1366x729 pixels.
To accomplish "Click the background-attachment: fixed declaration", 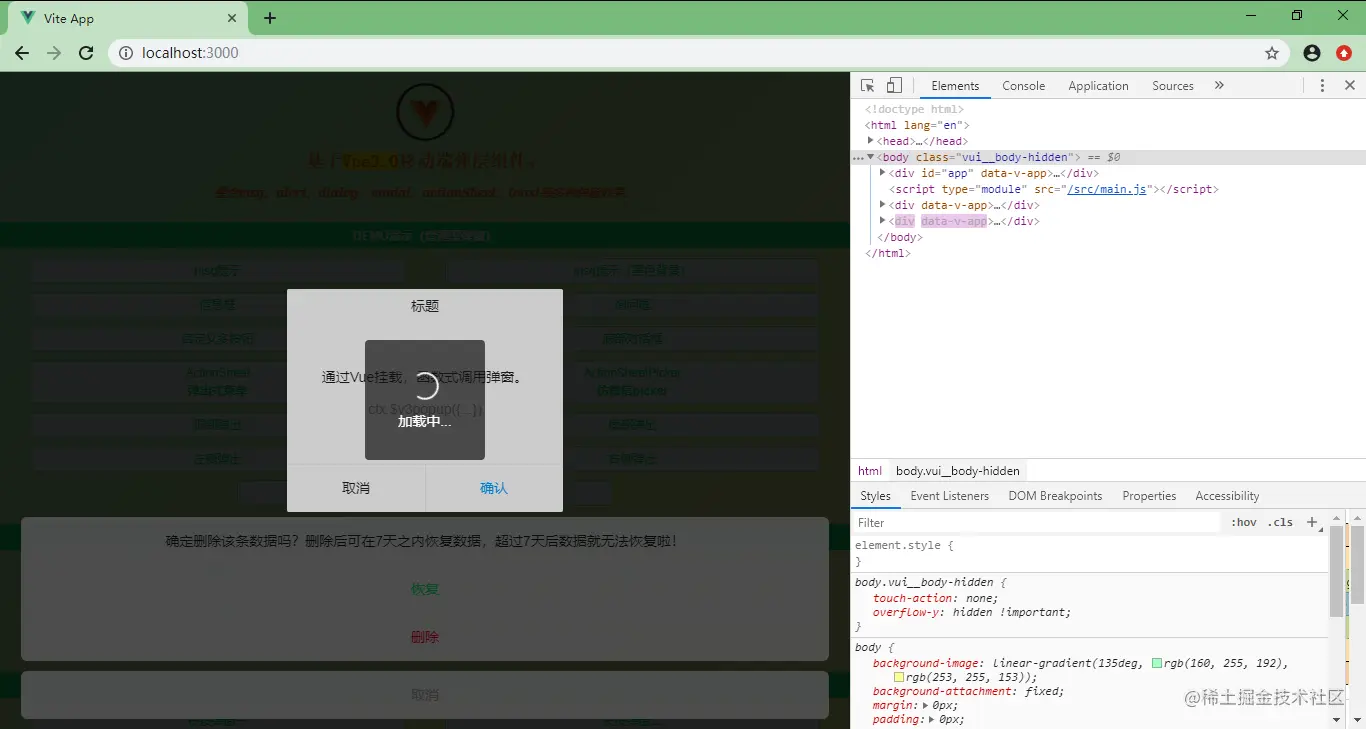I will click(x=968, y=691).
